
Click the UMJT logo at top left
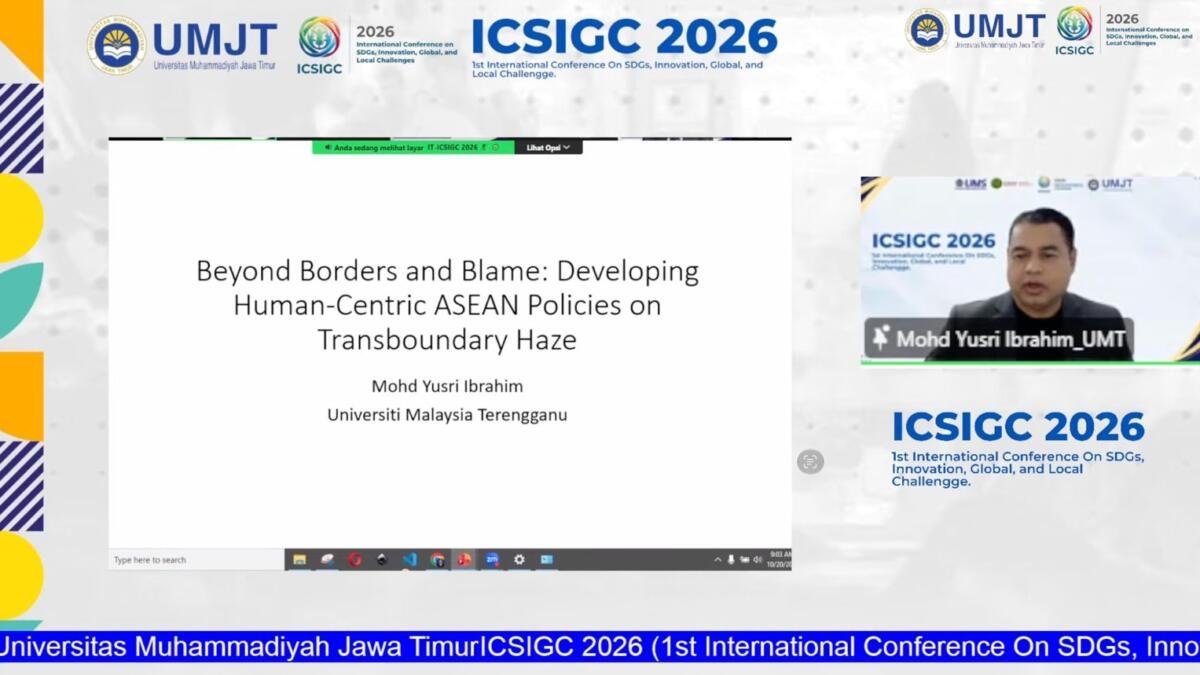[x=181, y=44]
